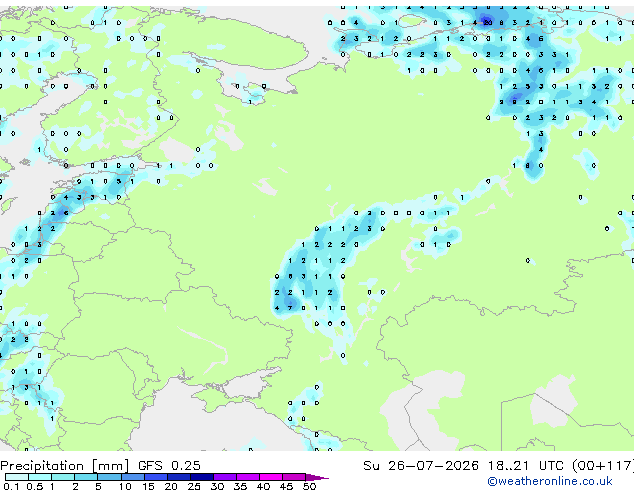The width and height of the screenshot is (634, 490).
Task: Click the lightest 0.1–0.5 mm legend swatch
Action: tap(17, 477)
